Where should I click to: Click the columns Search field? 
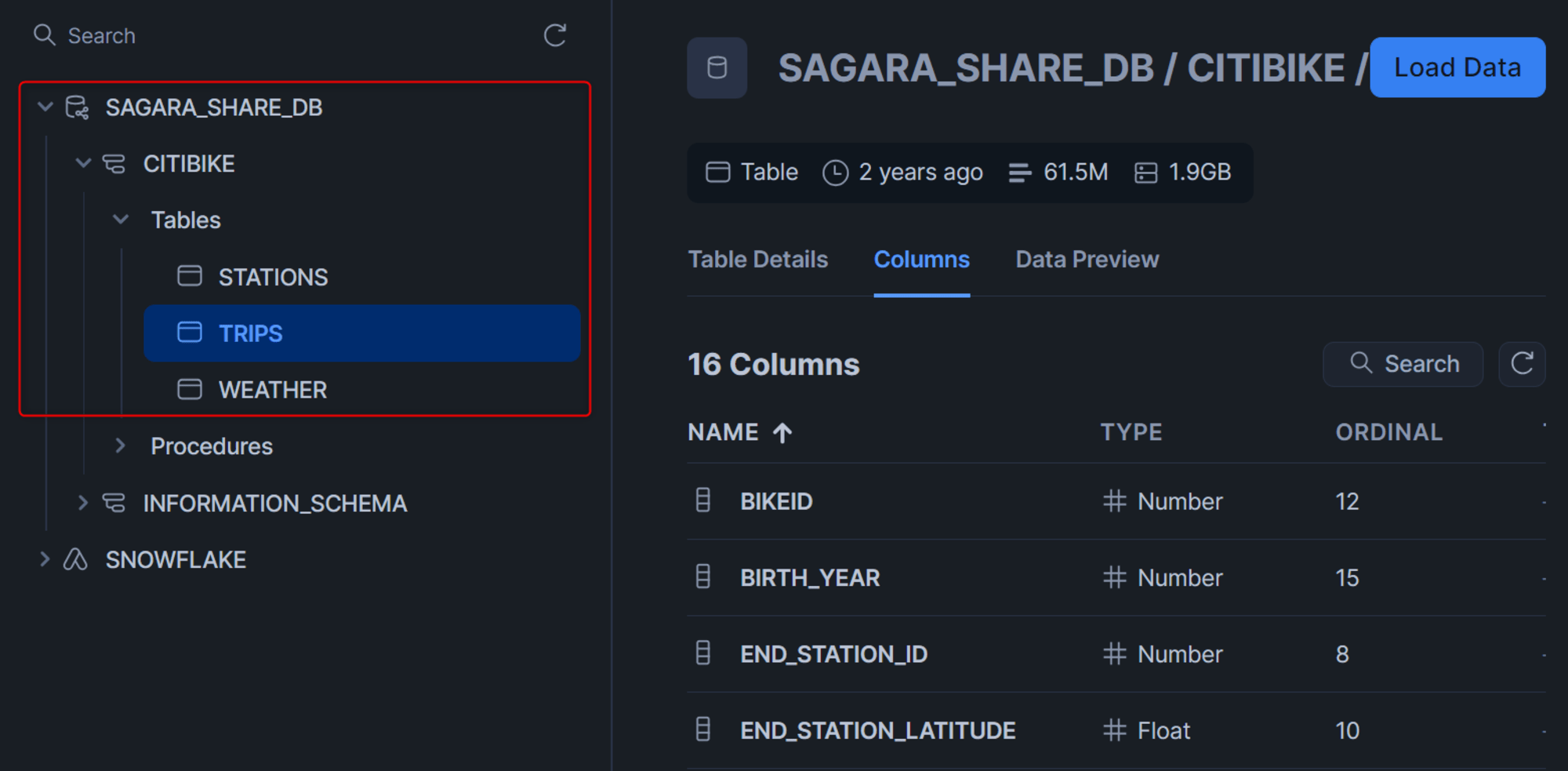[x=1403, y=364]
